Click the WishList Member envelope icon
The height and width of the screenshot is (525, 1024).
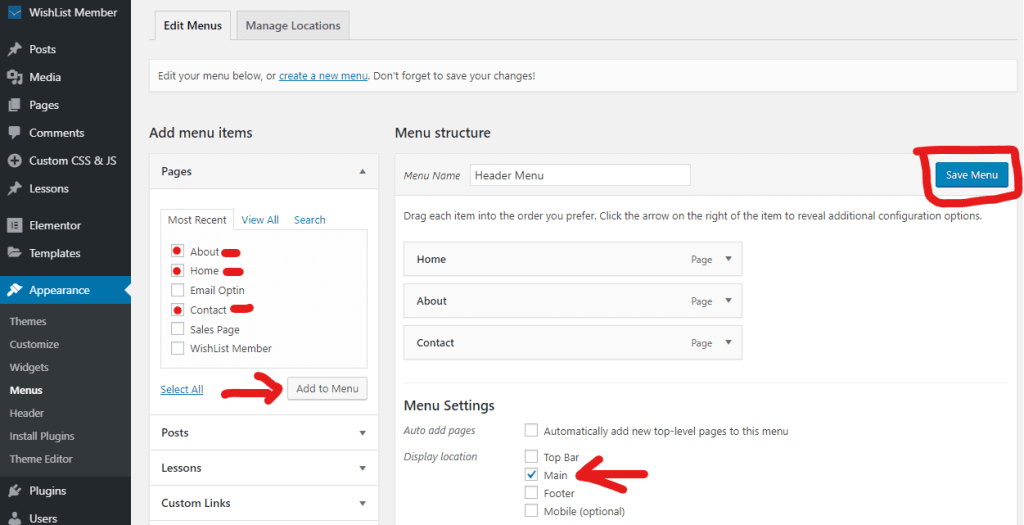pyautogui.click(x=14, y=12)
